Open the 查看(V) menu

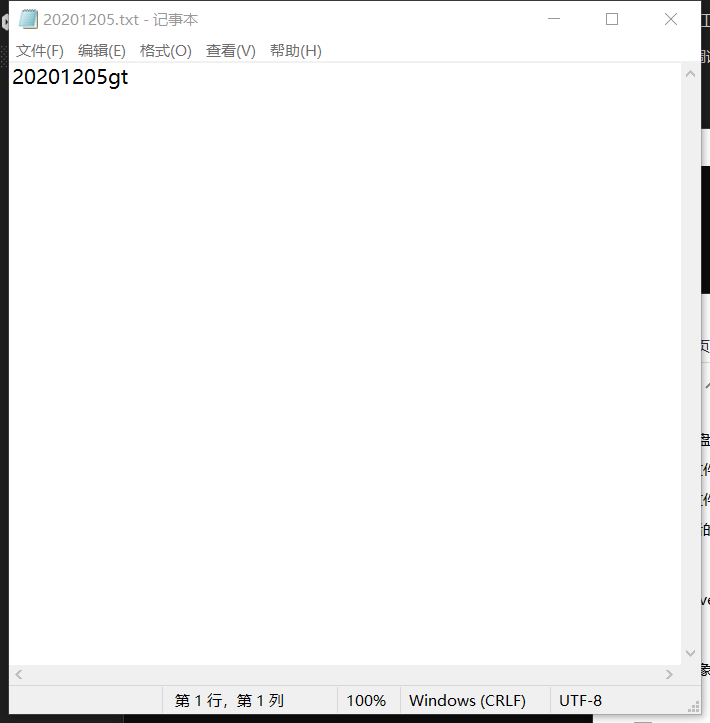231,51
